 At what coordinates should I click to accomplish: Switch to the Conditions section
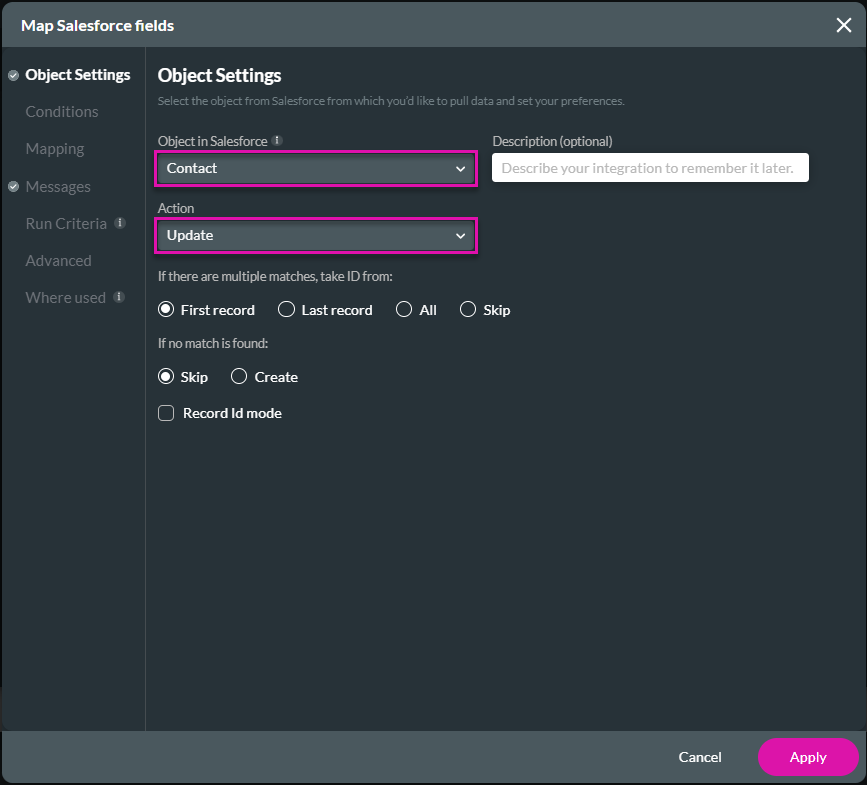point(61,111)
